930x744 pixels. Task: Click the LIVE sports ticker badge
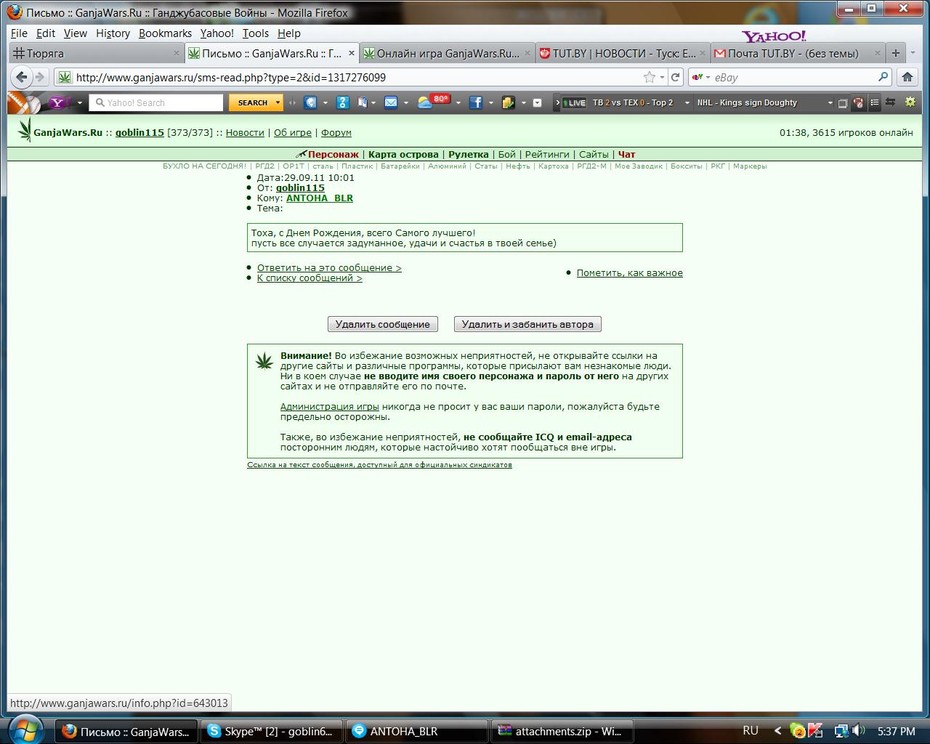point(574,103)
